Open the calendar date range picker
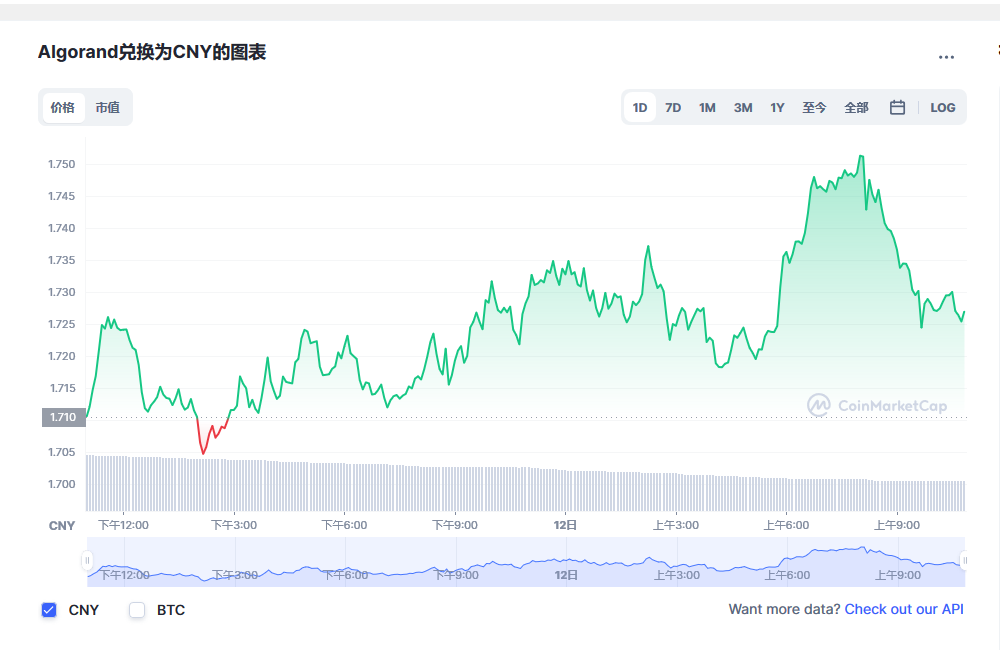This screenshot has width=1000, height=650. click(x=897, y=107)
